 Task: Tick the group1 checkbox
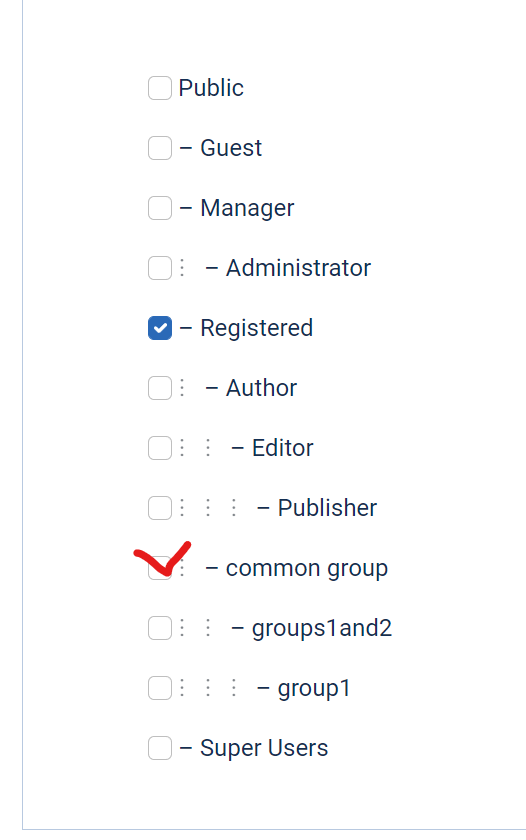tap(160, 688)
